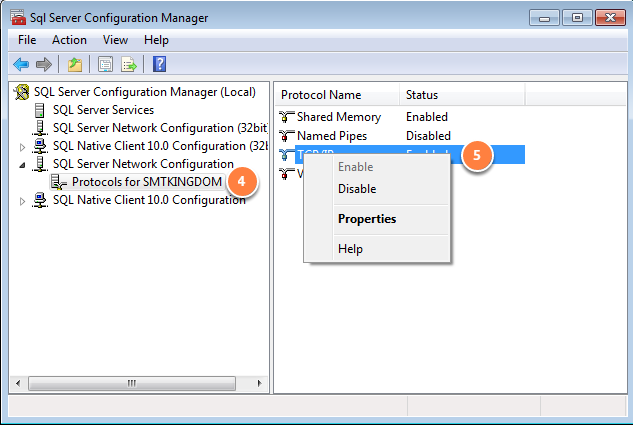Select SQL Server Services in the tree
Screen dimensions: 633x425
[x=103, y=110]
